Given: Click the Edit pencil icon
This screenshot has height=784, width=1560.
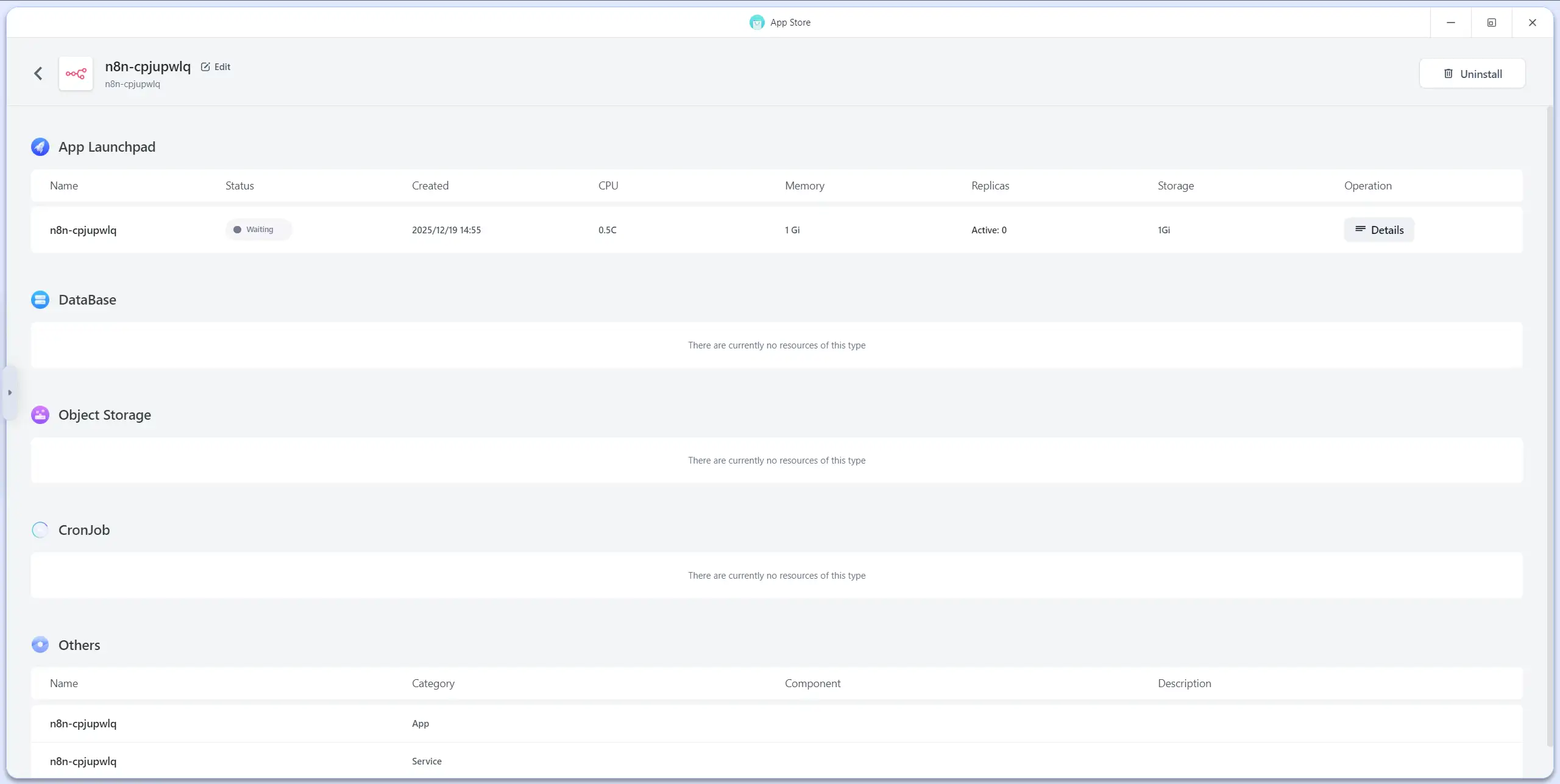Looking at the screenshot, I should [x=205, y=67].
